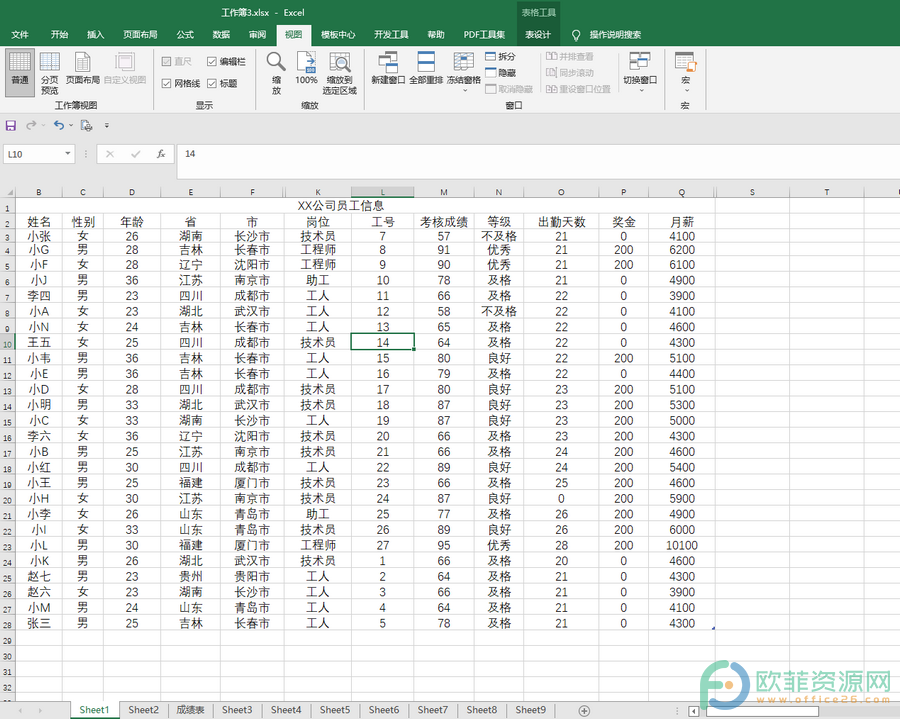This screenshot has height=719, width=900.
Task: Split the window (拆分)
Action: pyautogui.click(x=501, y=56)
